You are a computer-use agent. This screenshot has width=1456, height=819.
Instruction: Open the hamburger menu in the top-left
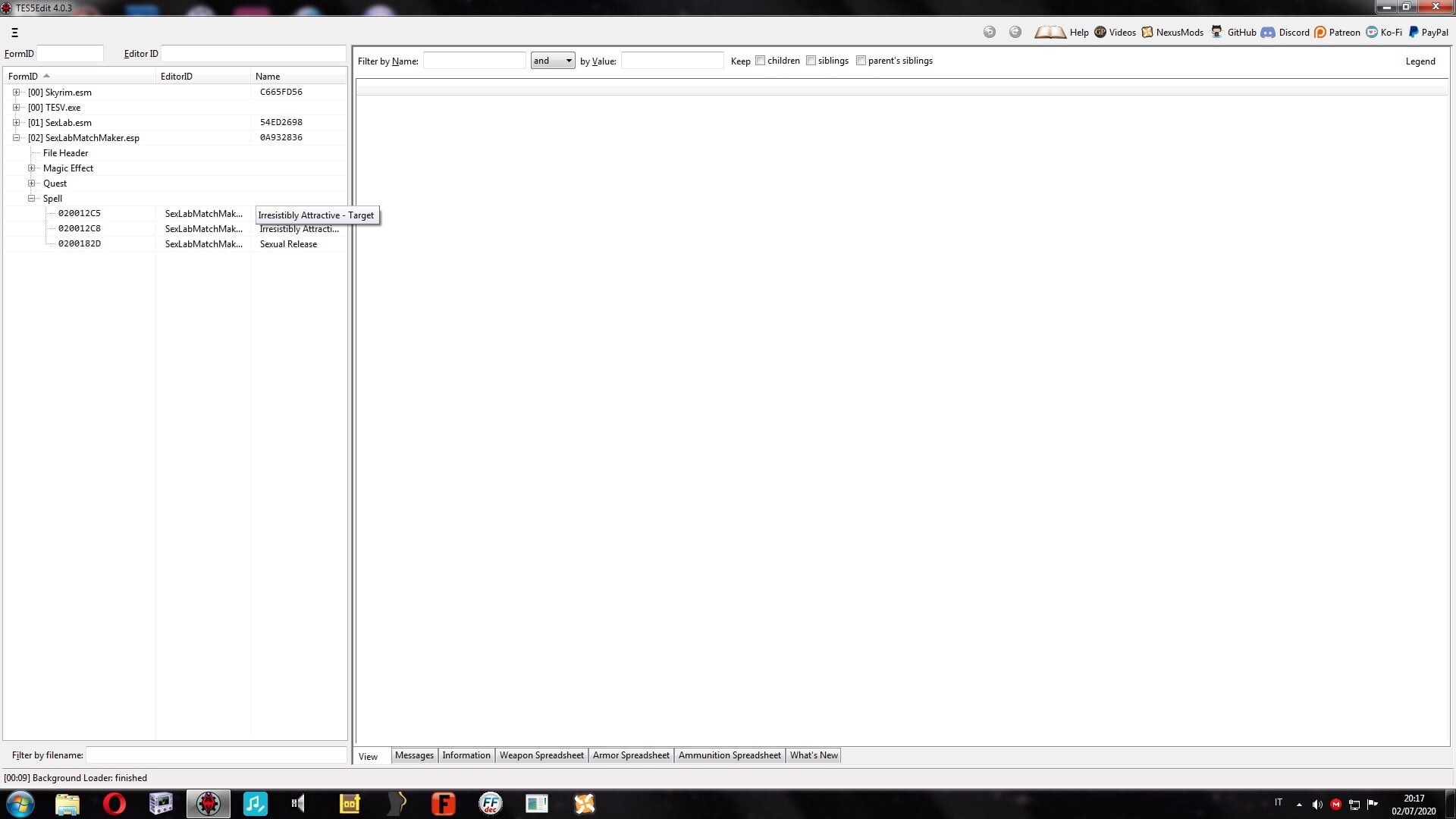click(14, 33)
